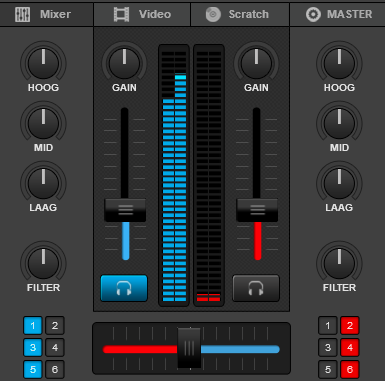The image size is (385, 381).
Task: Click the crossfader handle
Action: coord(189,348)
